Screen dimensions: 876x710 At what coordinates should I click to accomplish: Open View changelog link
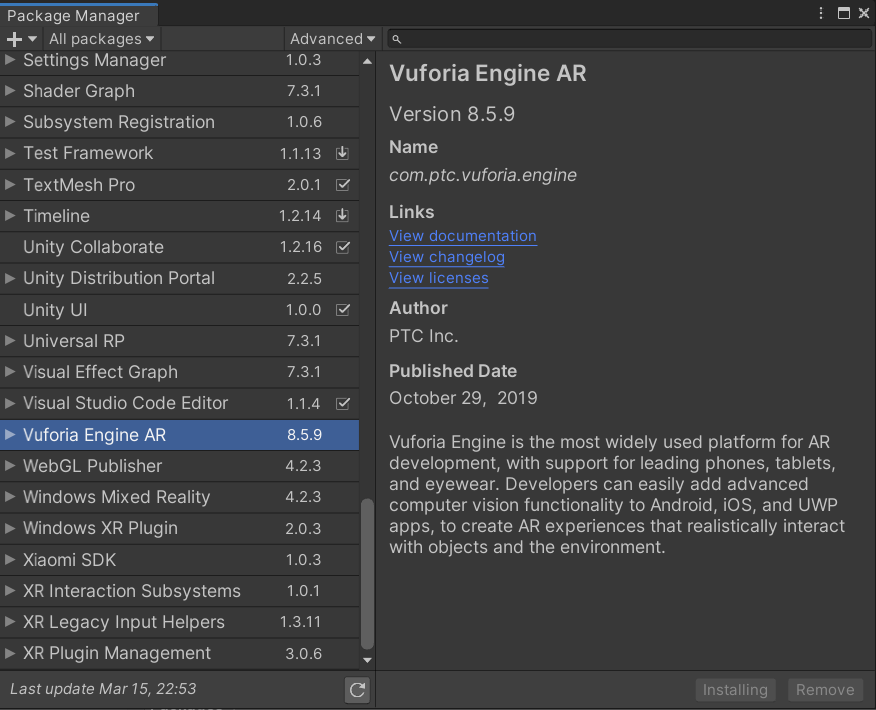tap(447, 257)
